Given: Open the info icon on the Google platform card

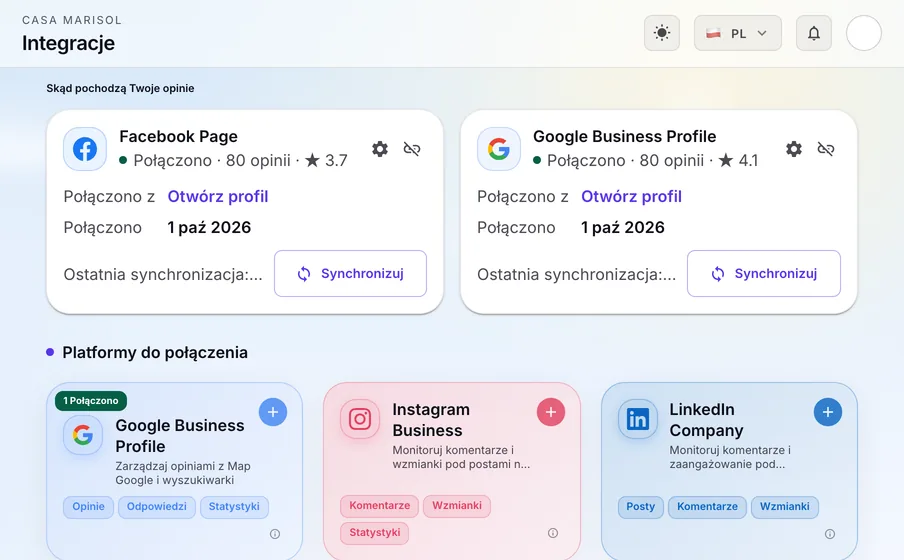Looking at the screenshot, I should 275,534.
